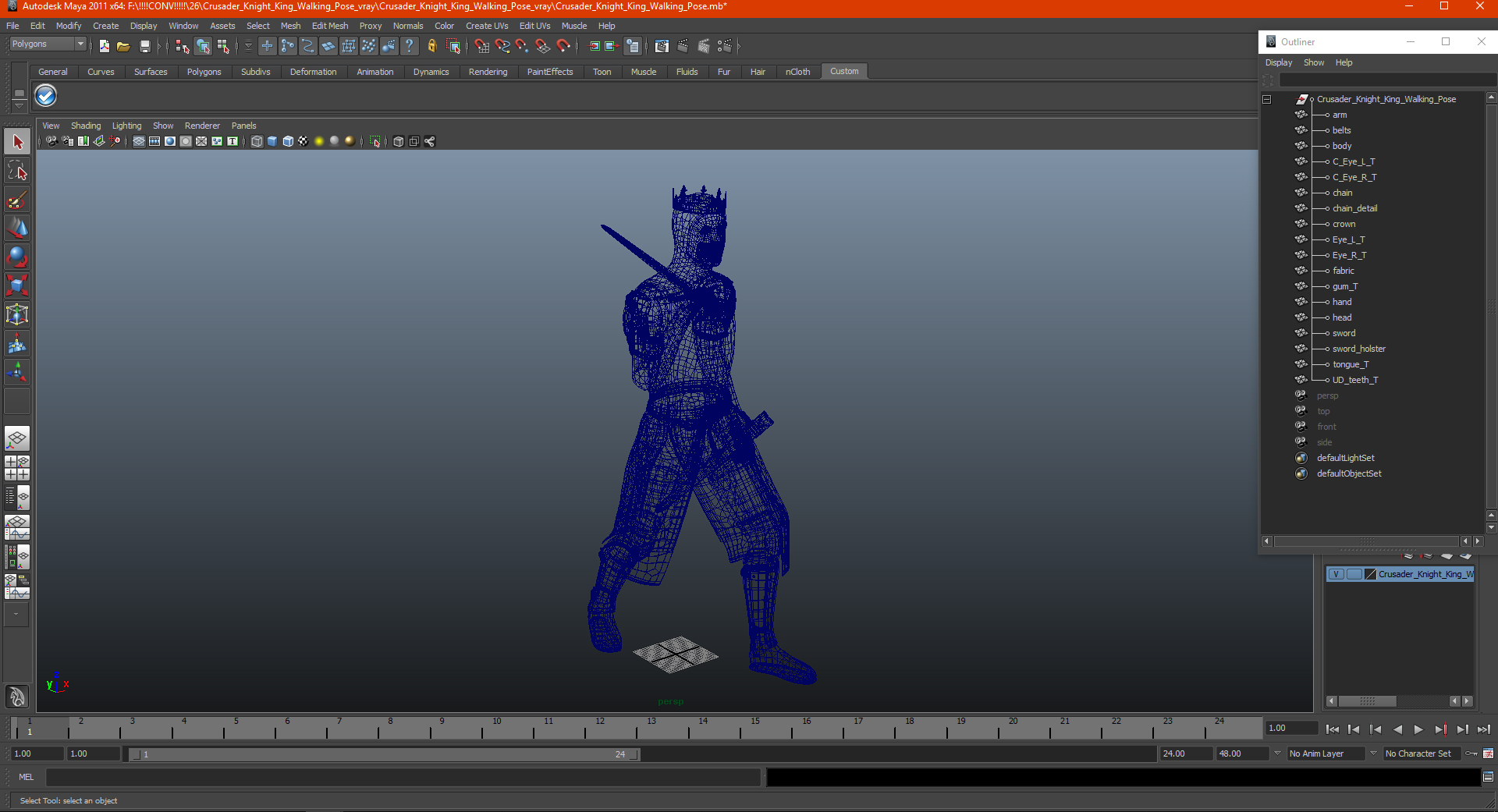
Task: Toggle smooth shade all in viewport
Action: pos(272,141)
